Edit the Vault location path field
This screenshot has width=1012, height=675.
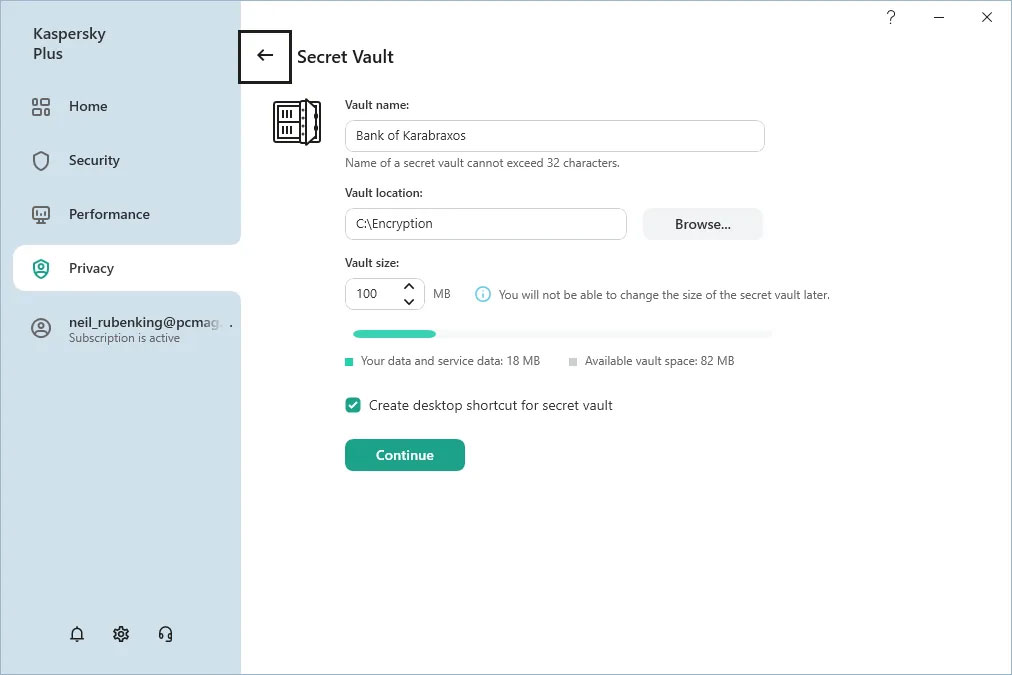click(485, 224)
